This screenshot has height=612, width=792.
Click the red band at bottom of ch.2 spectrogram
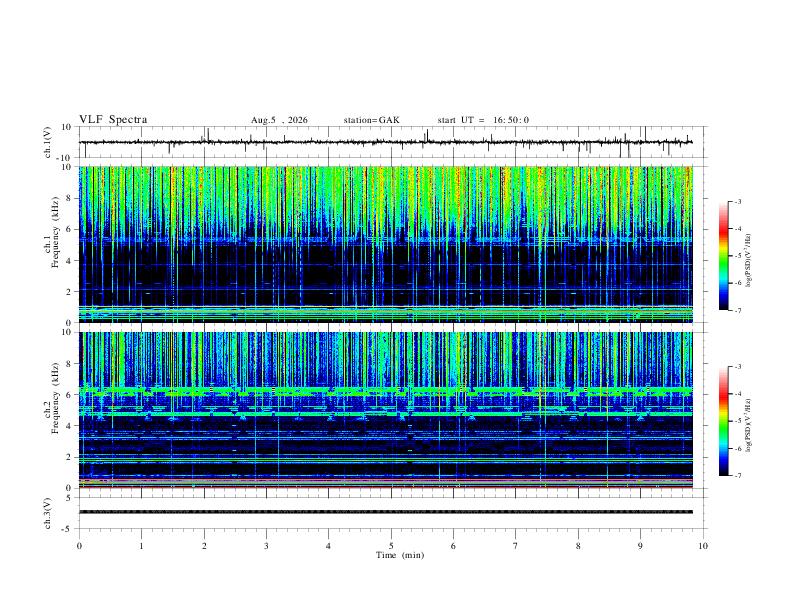click(x=385, y=487)
